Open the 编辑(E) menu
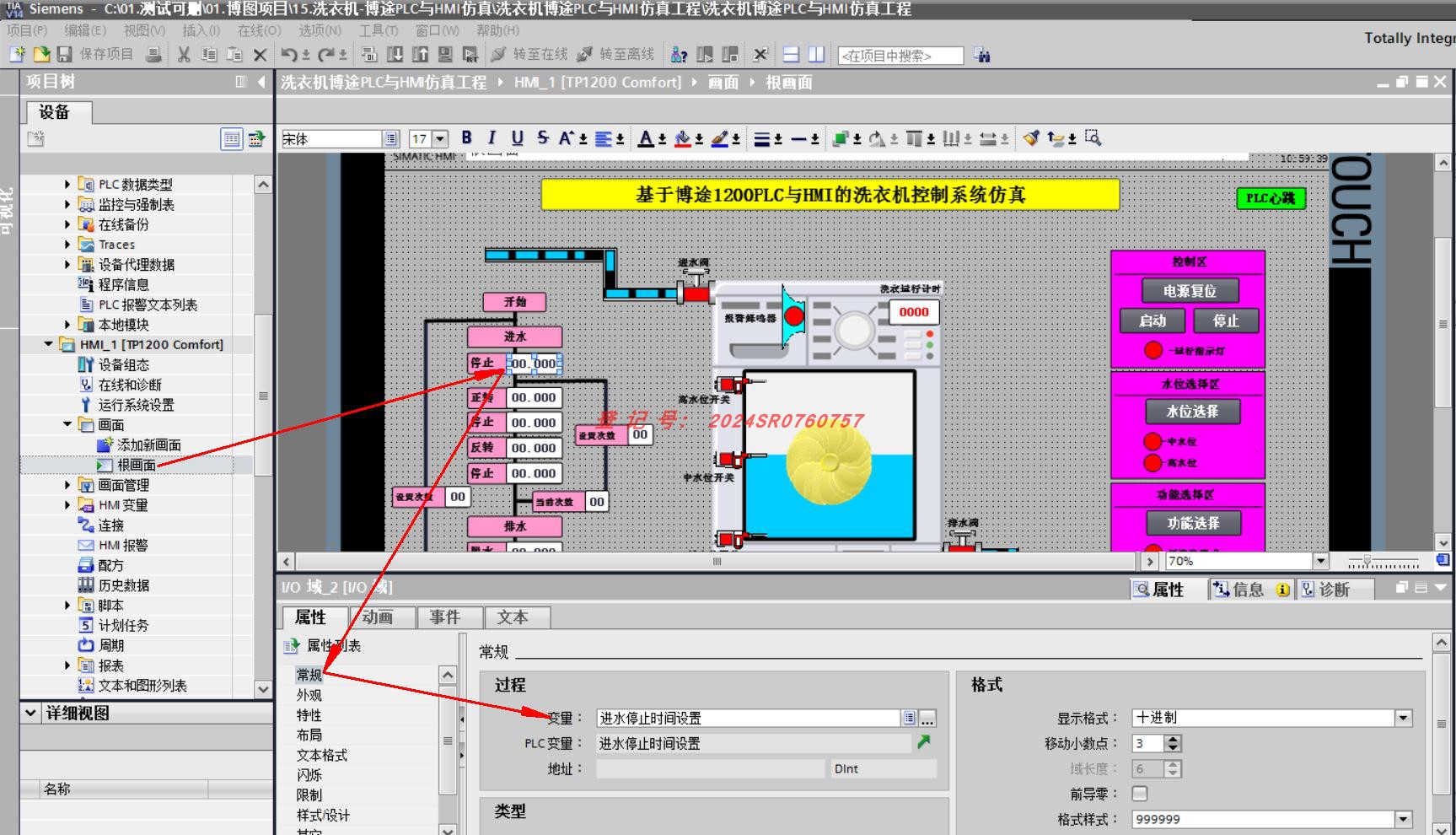Screen dimensions: 1456x835 coord(85,30)
